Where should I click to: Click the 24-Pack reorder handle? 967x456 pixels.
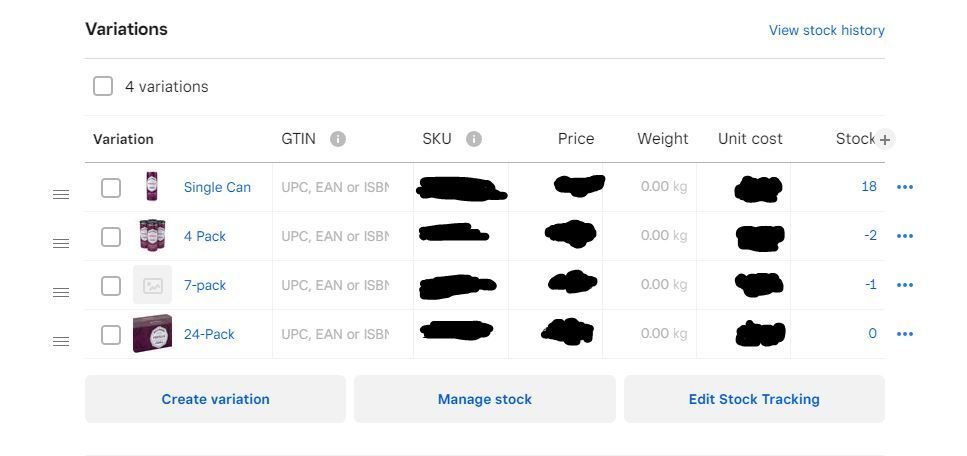(61, 341)
